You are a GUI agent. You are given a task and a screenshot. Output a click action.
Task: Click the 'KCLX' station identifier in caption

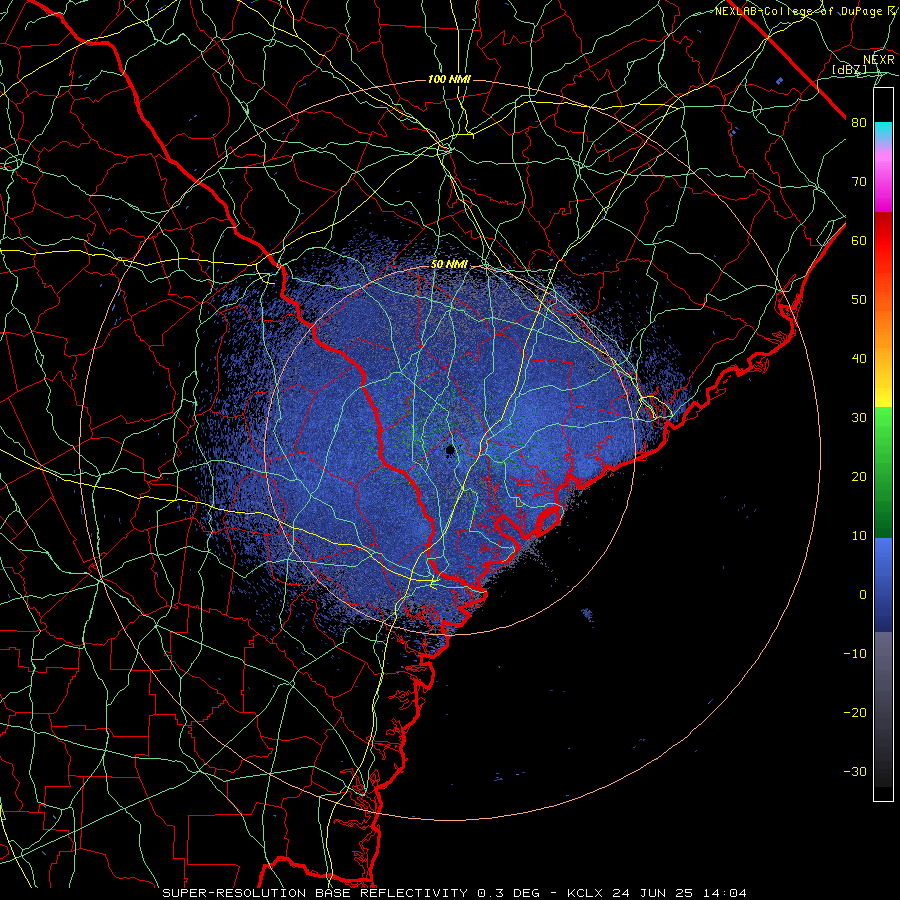586,893
